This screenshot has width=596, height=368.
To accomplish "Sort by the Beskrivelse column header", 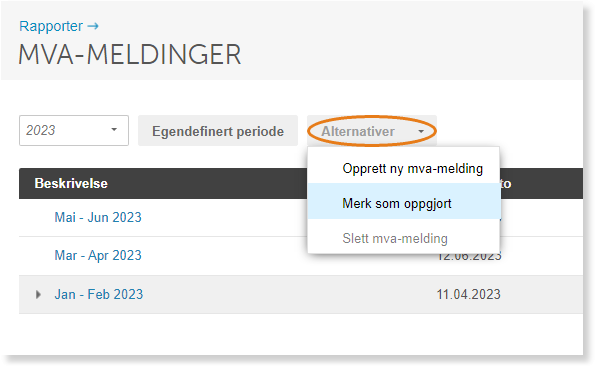I will (x=71, y=183).
